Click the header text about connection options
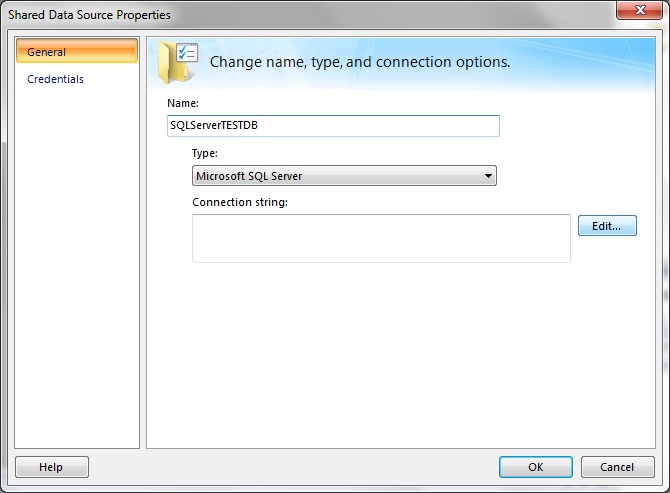 coord(360,62)
